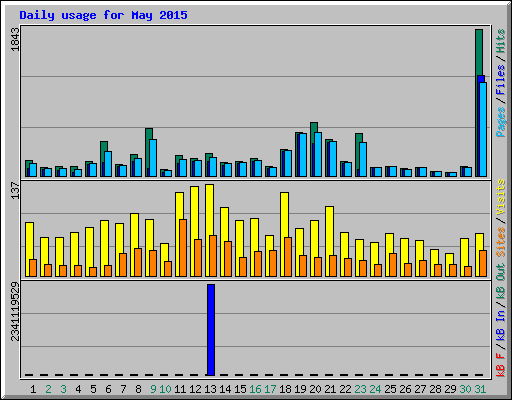The height and width of the screenshot is (400, 512).
Task: Click the blue kB In bar for day 13
Action: click(x=211, y=330)
